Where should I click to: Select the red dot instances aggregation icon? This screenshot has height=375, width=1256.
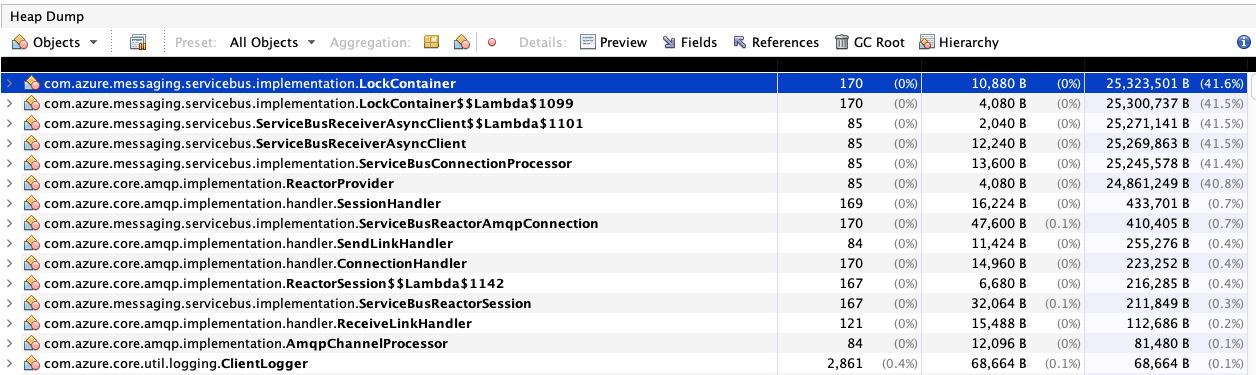(491, 43)
